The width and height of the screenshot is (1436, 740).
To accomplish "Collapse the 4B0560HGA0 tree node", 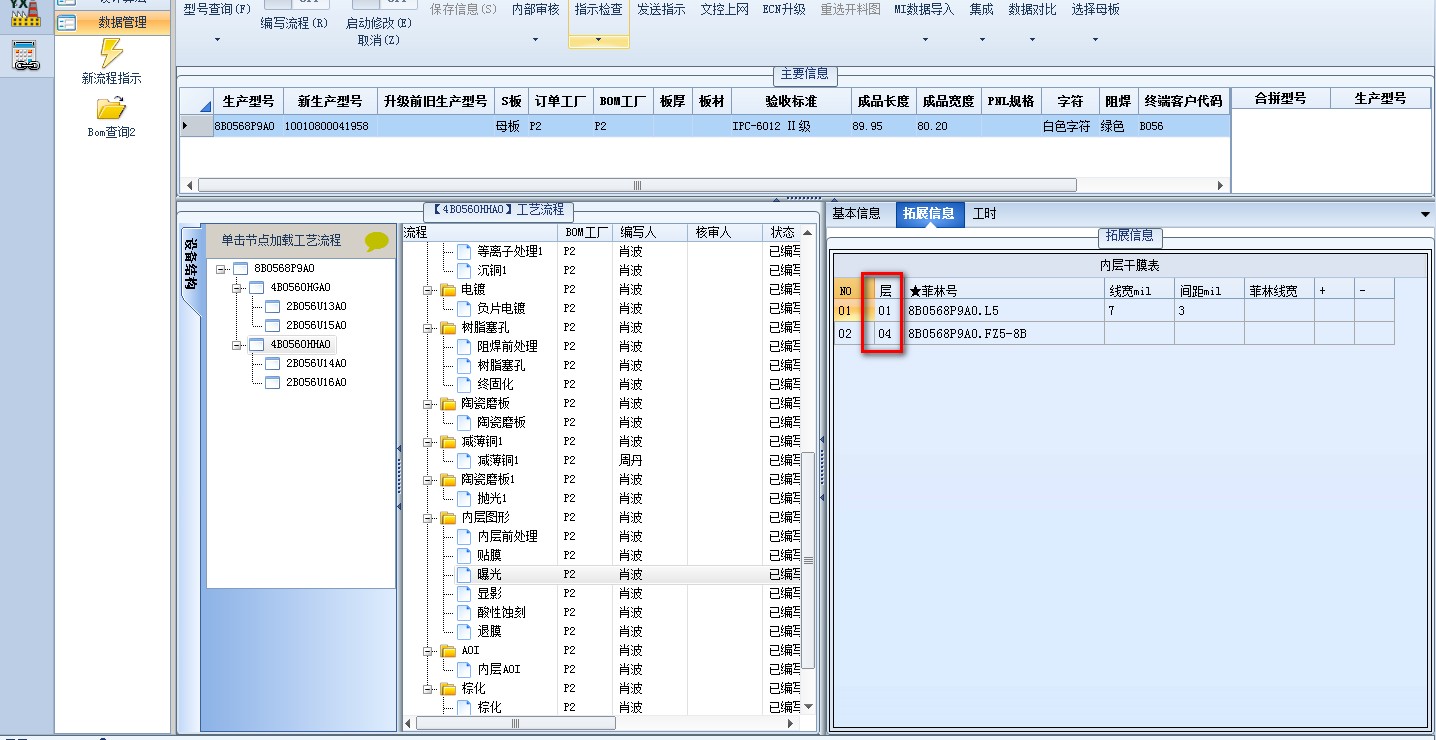I will [237, 288].
